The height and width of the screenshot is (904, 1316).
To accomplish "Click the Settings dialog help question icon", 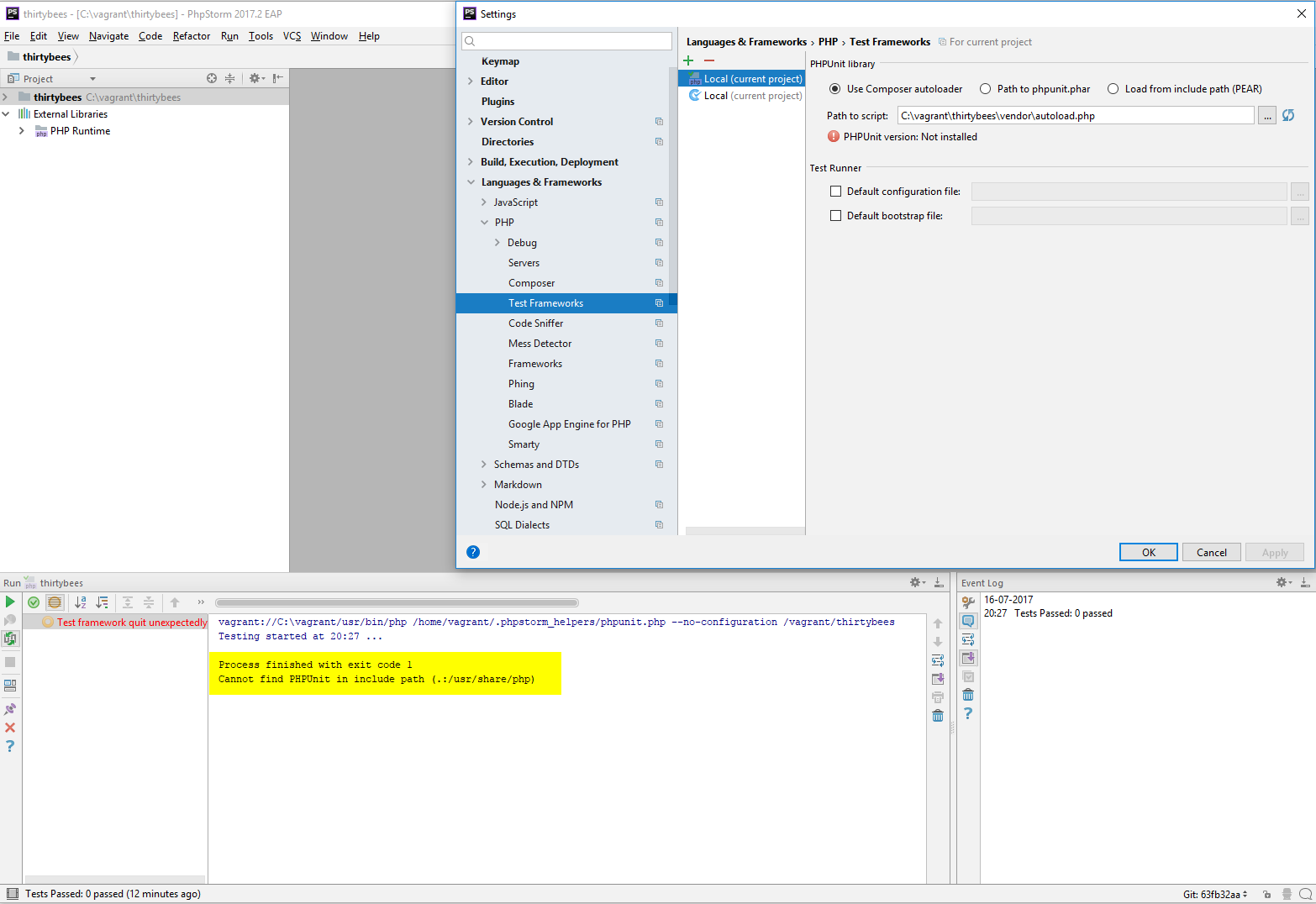I will 473,552.
